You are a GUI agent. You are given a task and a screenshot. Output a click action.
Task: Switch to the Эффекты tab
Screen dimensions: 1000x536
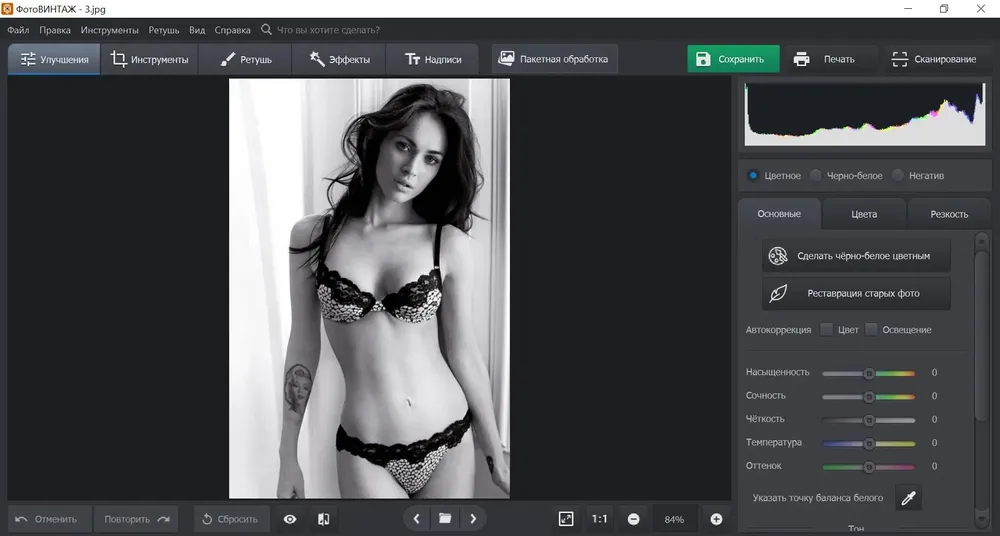339,59
